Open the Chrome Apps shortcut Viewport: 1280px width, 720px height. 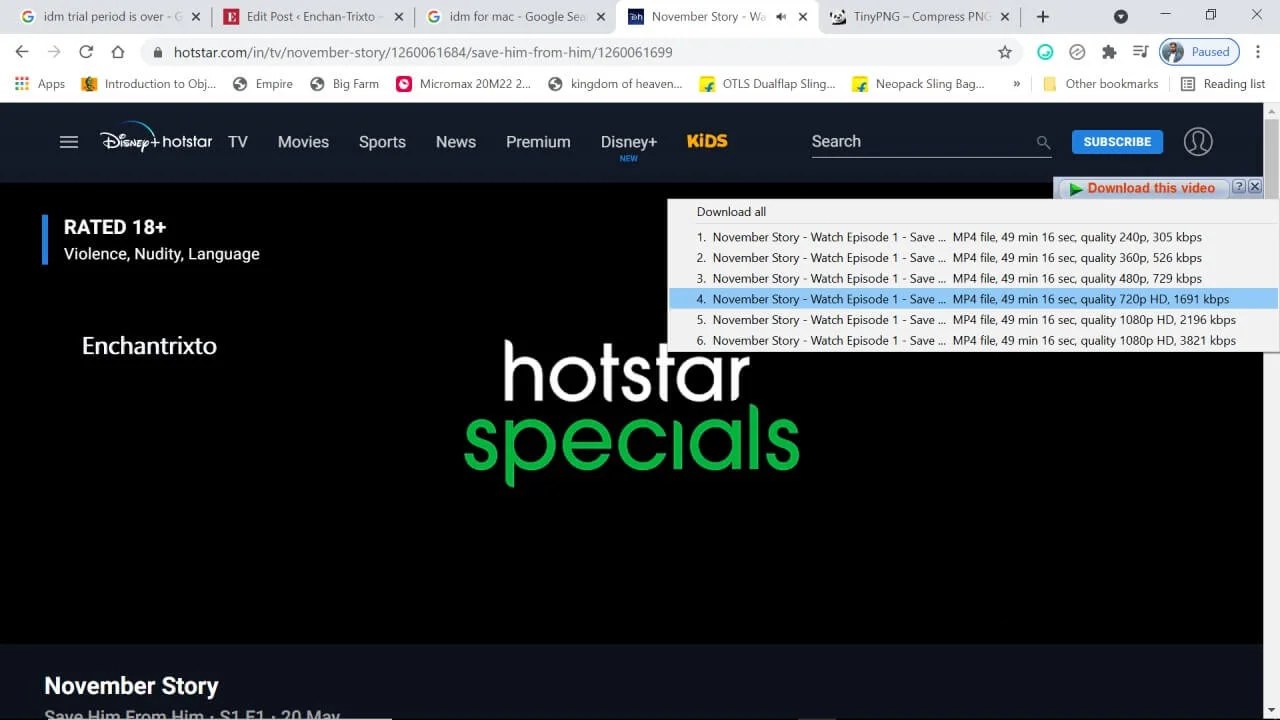(x=40, y=84)
